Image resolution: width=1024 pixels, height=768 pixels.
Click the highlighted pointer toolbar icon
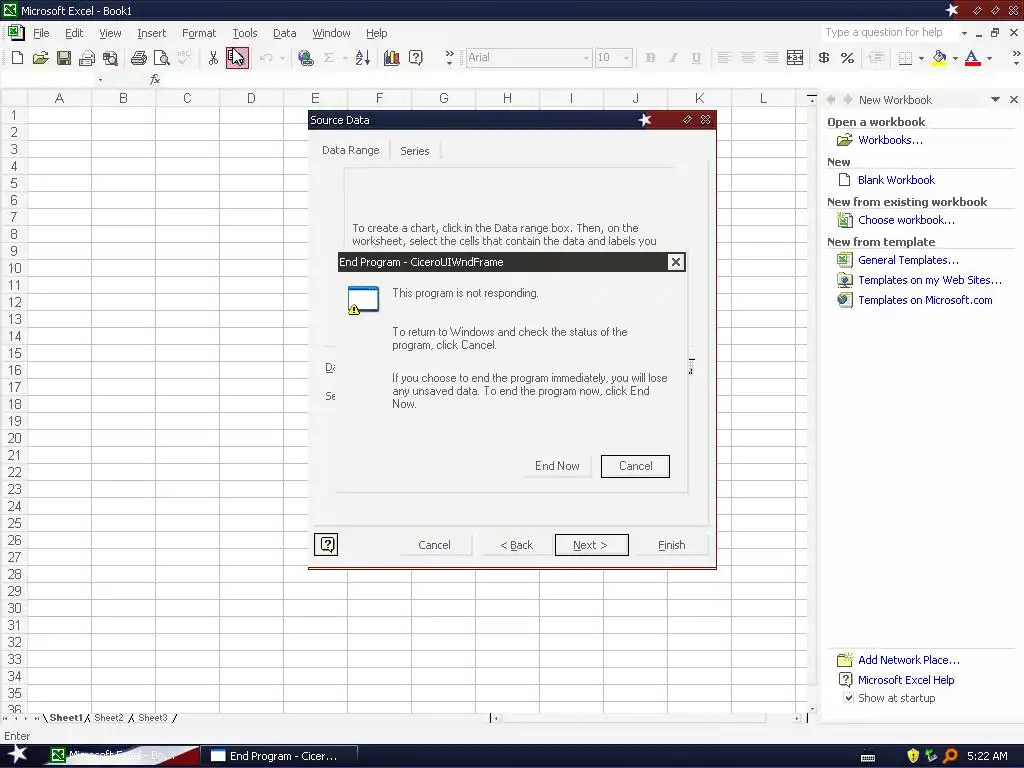237,58
